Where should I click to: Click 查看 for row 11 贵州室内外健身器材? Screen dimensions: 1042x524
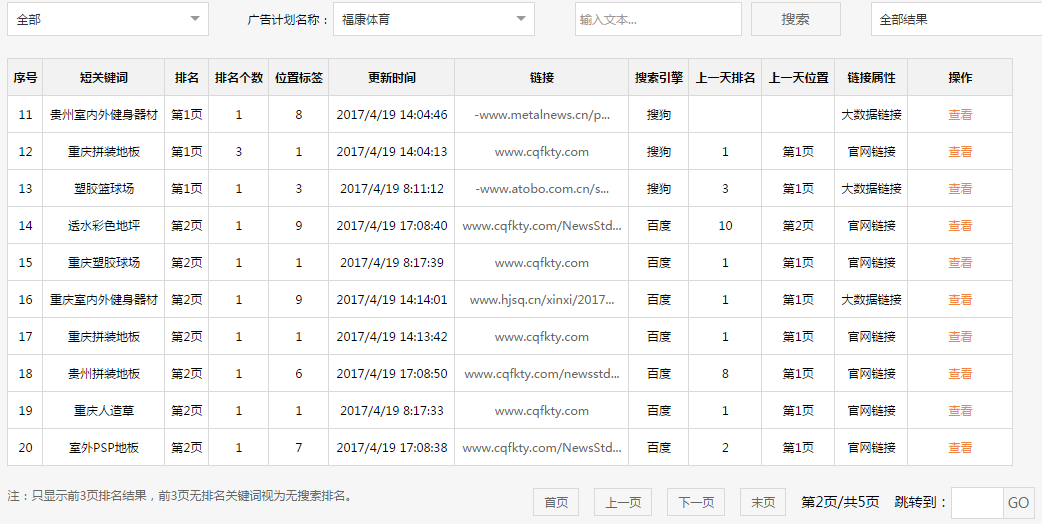pyautogui.click(x=960, y=114)
